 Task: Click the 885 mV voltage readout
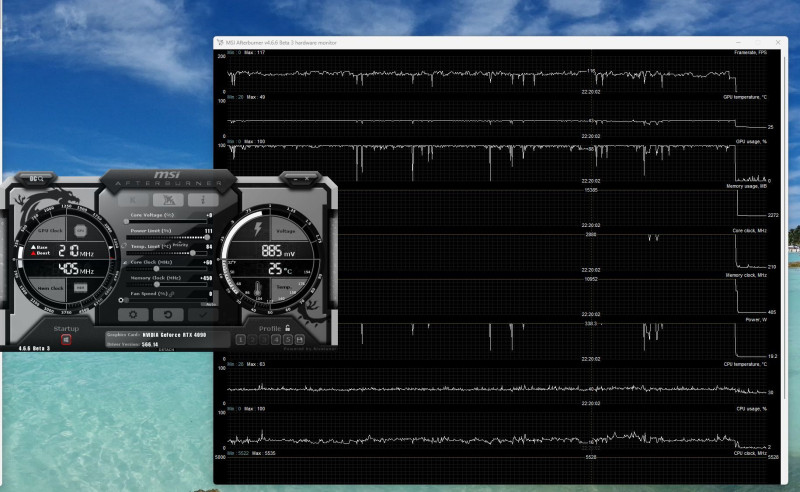tap(278, 251)
